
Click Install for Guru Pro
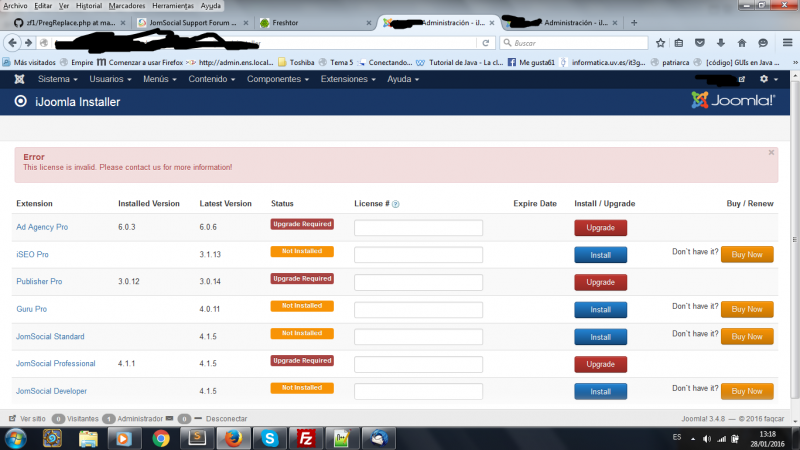(x=601, y=310)
